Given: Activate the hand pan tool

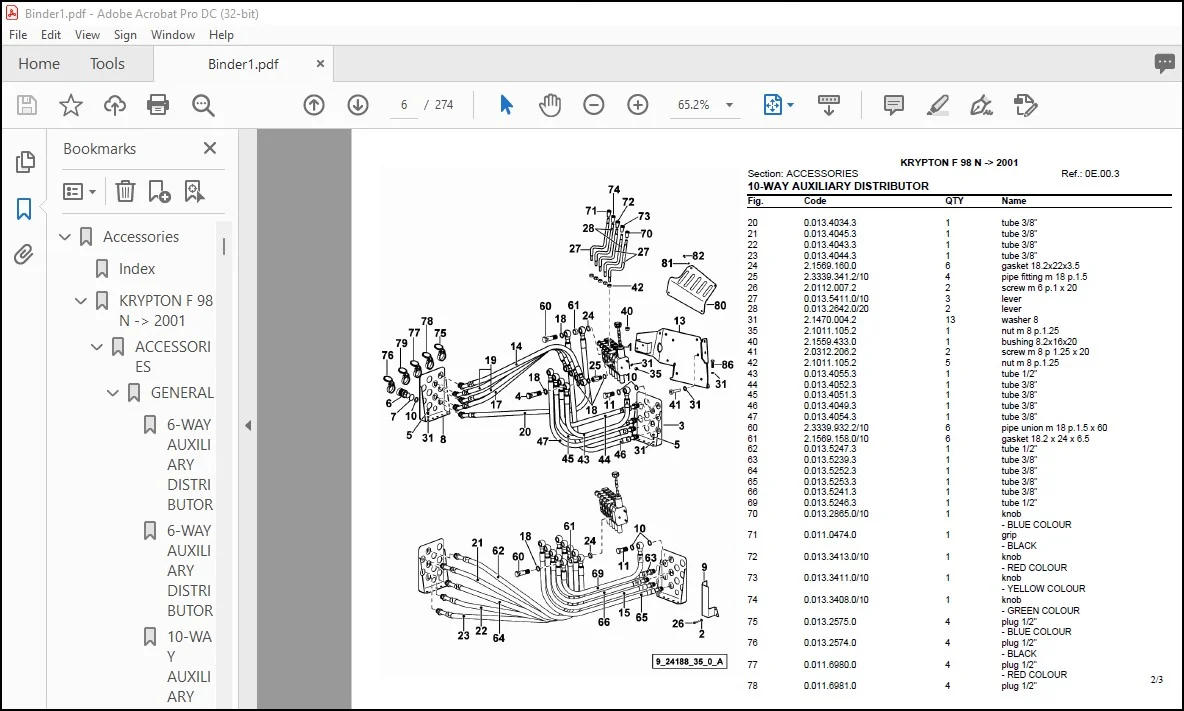Looking at the screenshot, I should pos(550,105).
